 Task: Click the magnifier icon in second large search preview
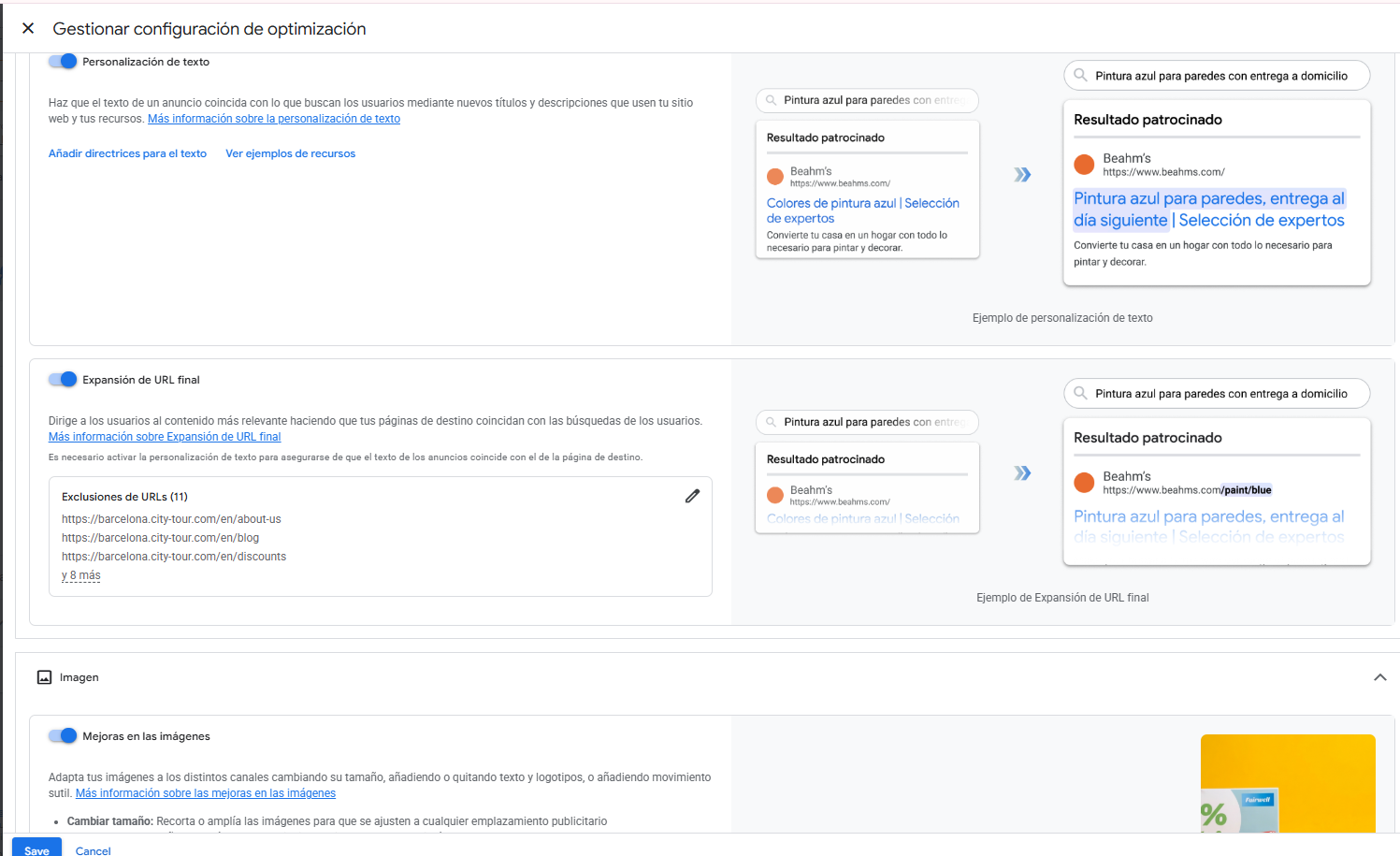(1080, 393)
